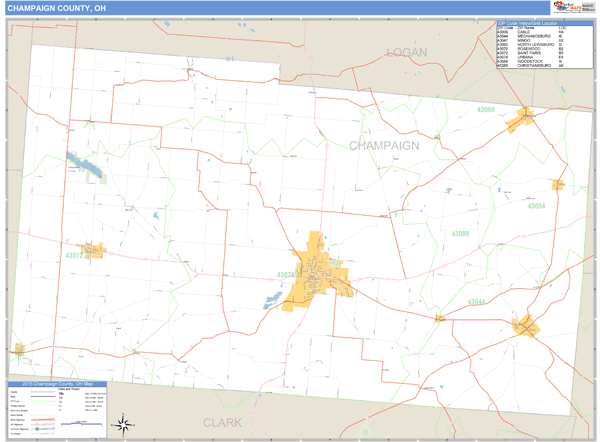This screenshot has width=600, height=442.
Task: Click the blue lake in the northwest
Action: point(83,164)
